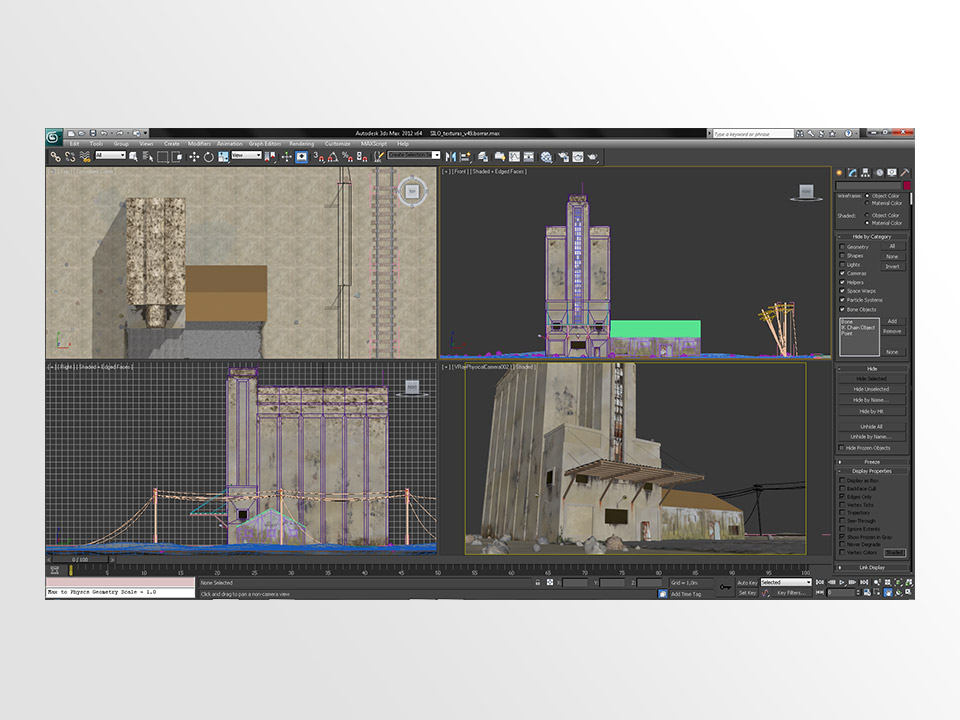Click the search keyword input field
960x720 pixels.
[752, 134]
